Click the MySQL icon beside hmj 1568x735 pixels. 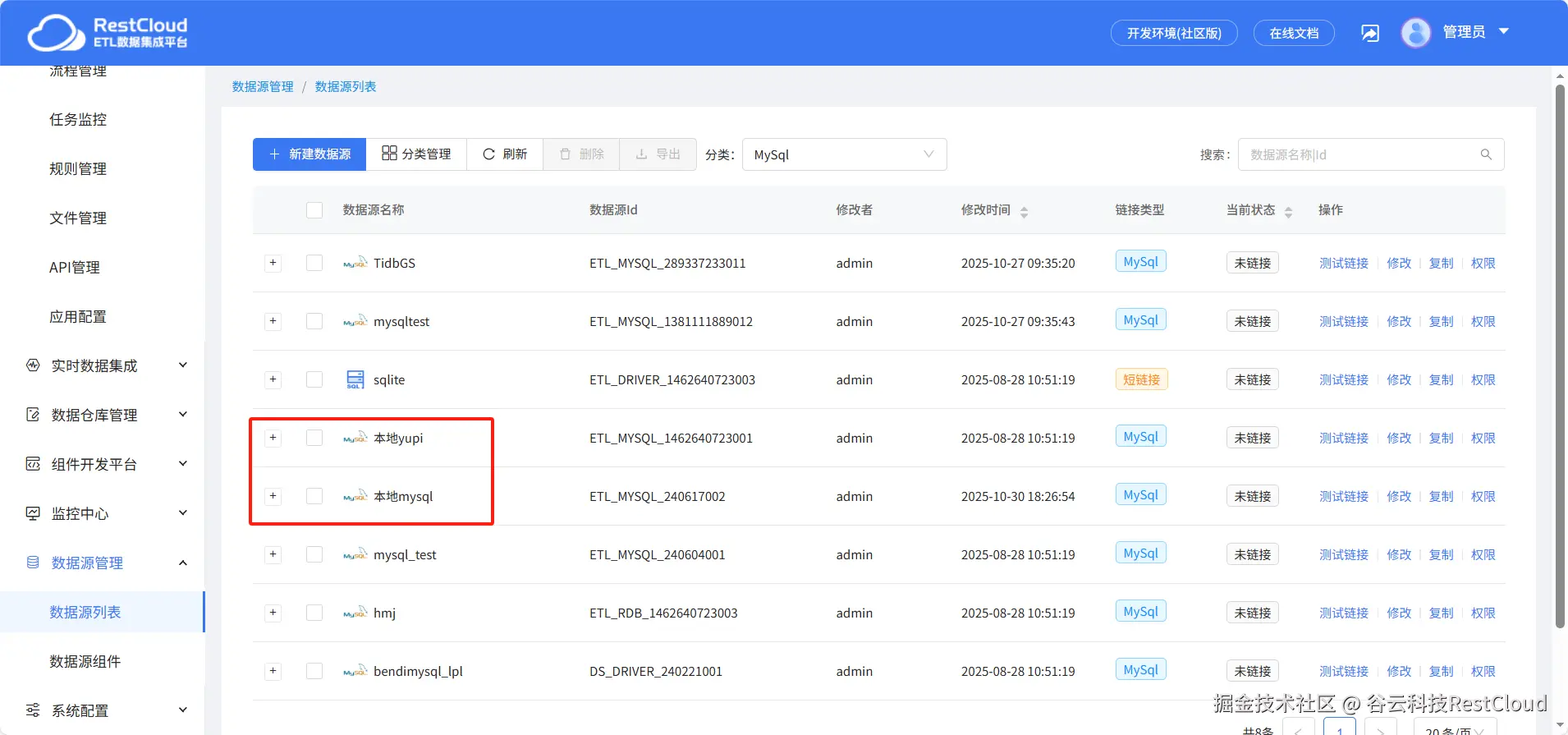click(x=355, y=613)
